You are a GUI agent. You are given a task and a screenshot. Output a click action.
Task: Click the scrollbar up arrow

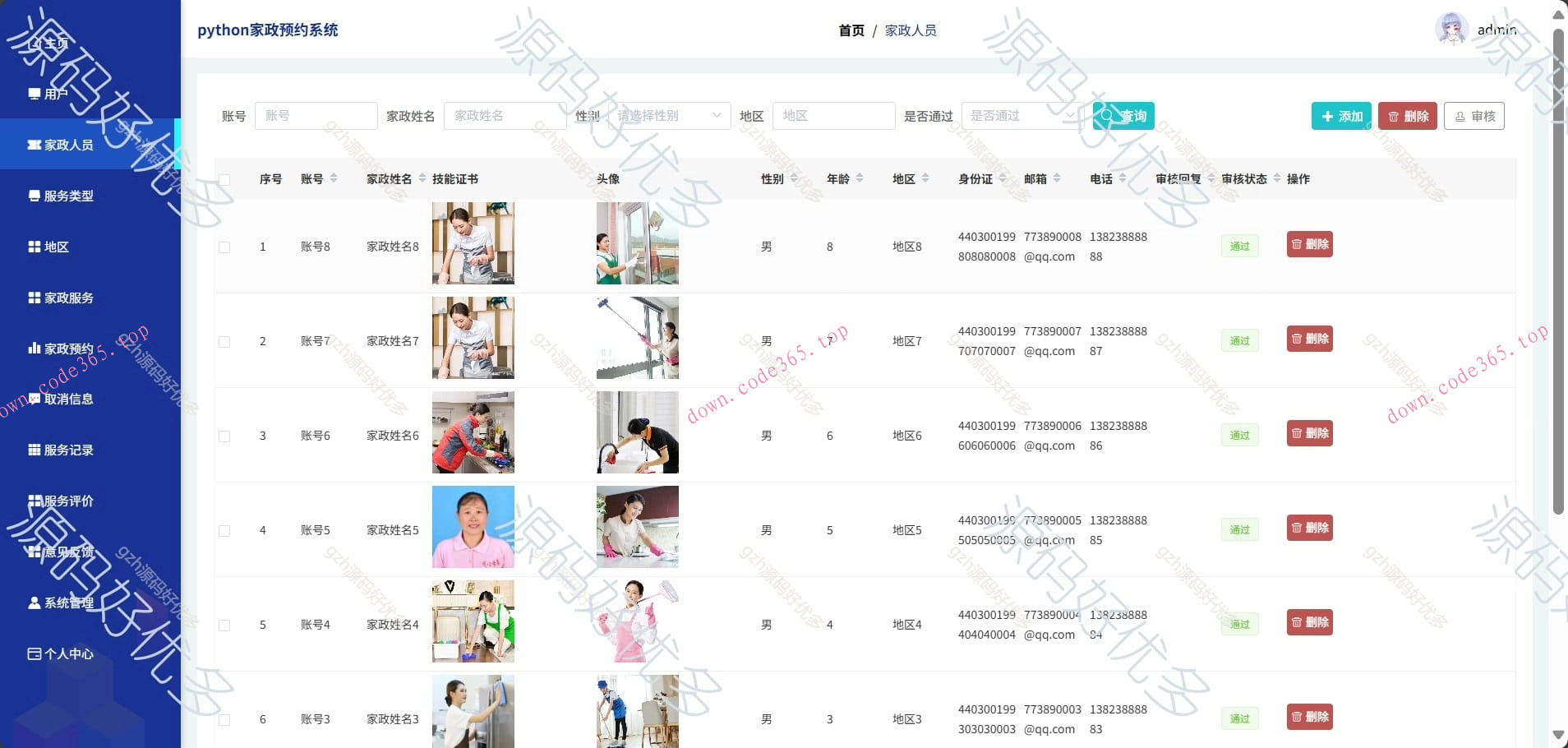click(x=1558, y=14)
